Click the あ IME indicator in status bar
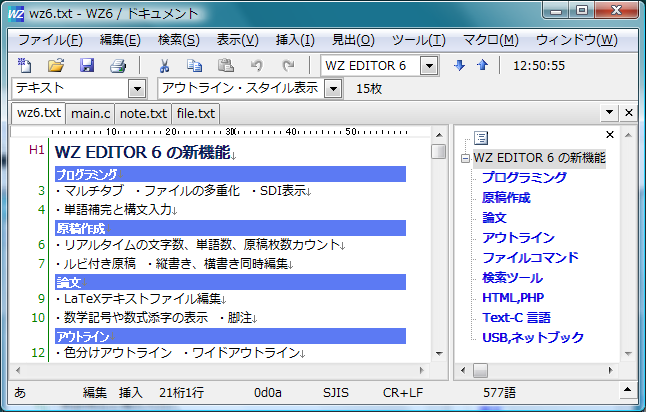This screenshot has height=412, width=646. (20, 393)
